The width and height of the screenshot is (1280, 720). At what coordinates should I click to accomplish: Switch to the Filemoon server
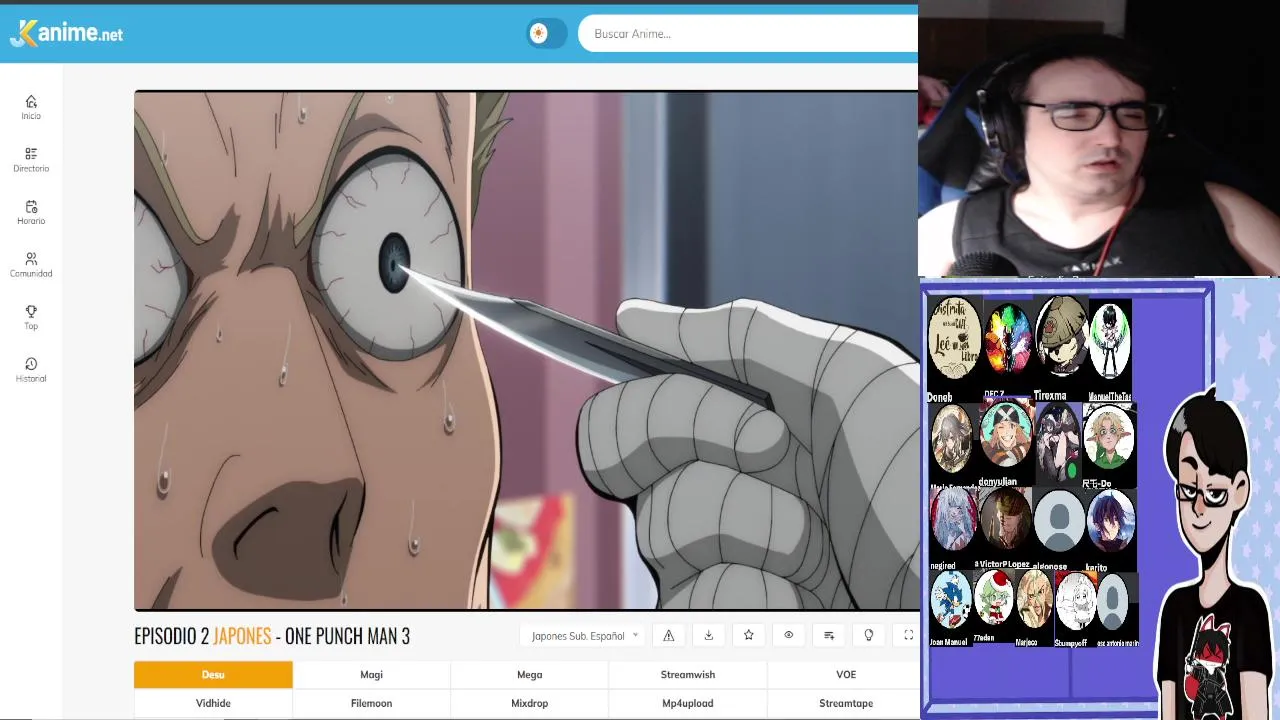(x=371, y=703)
